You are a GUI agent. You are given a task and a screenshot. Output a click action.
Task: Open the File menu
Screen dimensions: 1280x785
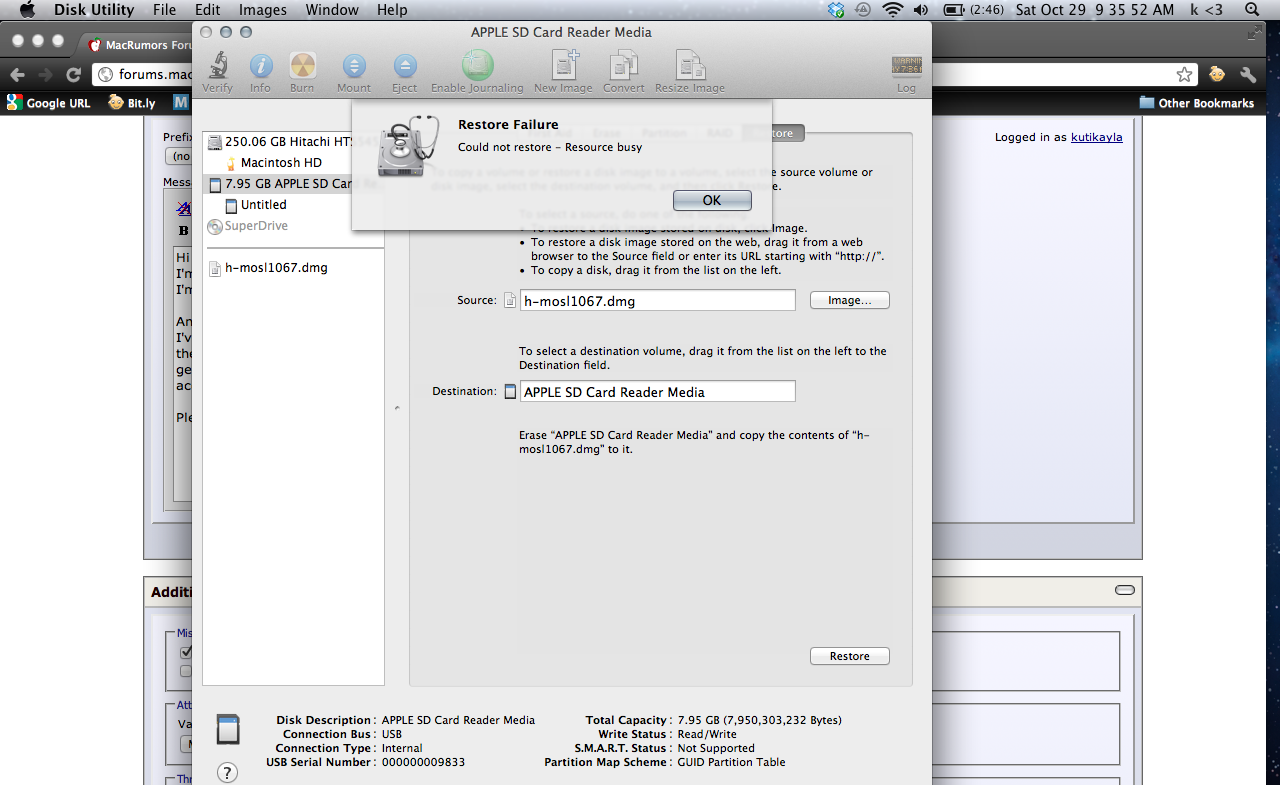tap(165, 10)
